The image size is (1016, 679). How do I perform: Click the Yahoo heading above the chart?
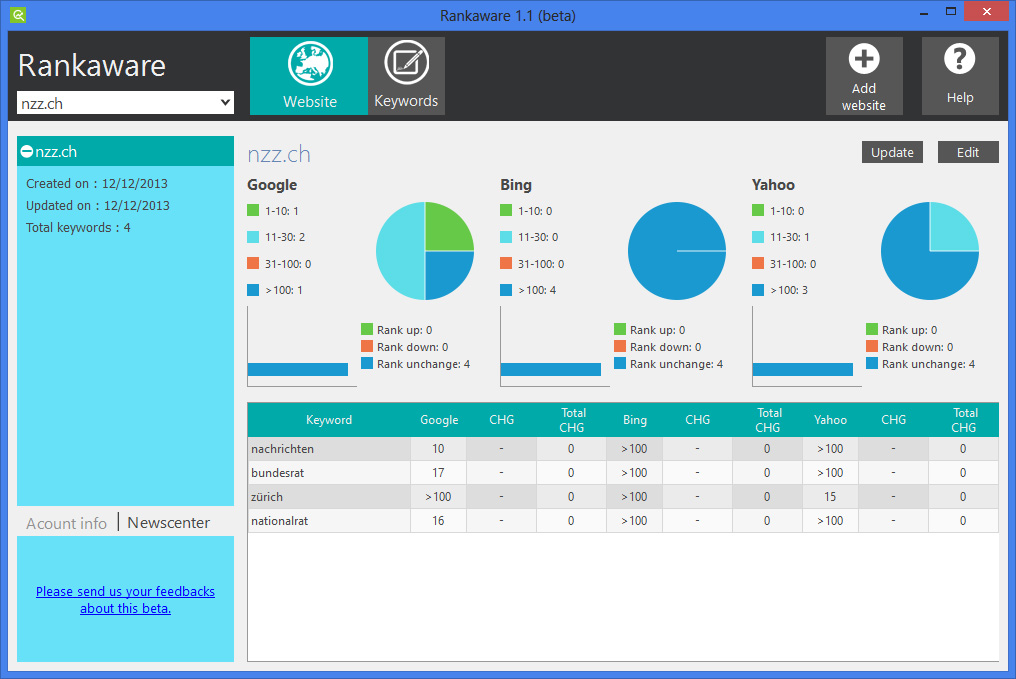(773, 185)
